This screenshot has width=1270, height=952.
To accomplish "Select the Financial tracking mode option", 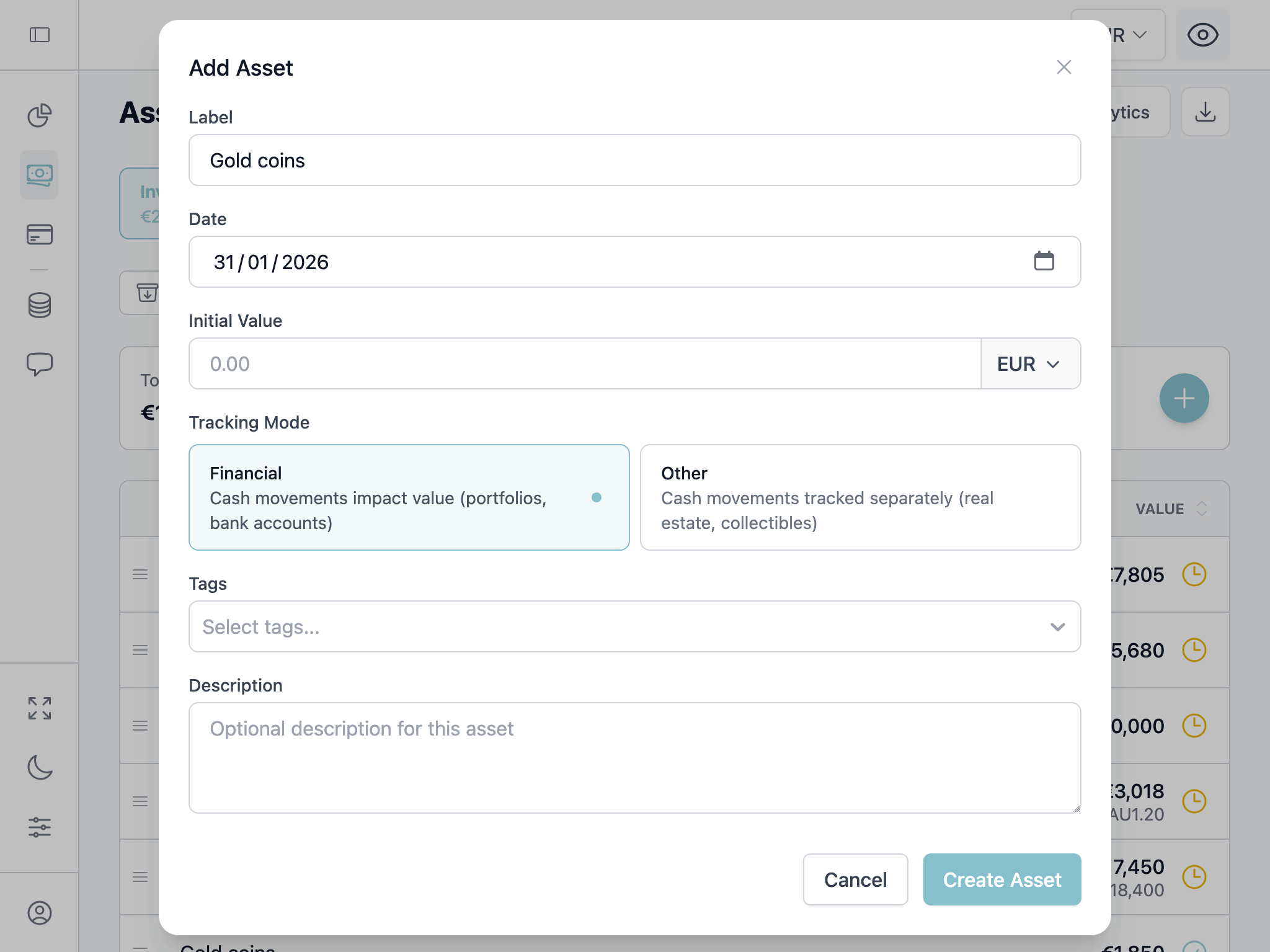I will click(409, 497).
